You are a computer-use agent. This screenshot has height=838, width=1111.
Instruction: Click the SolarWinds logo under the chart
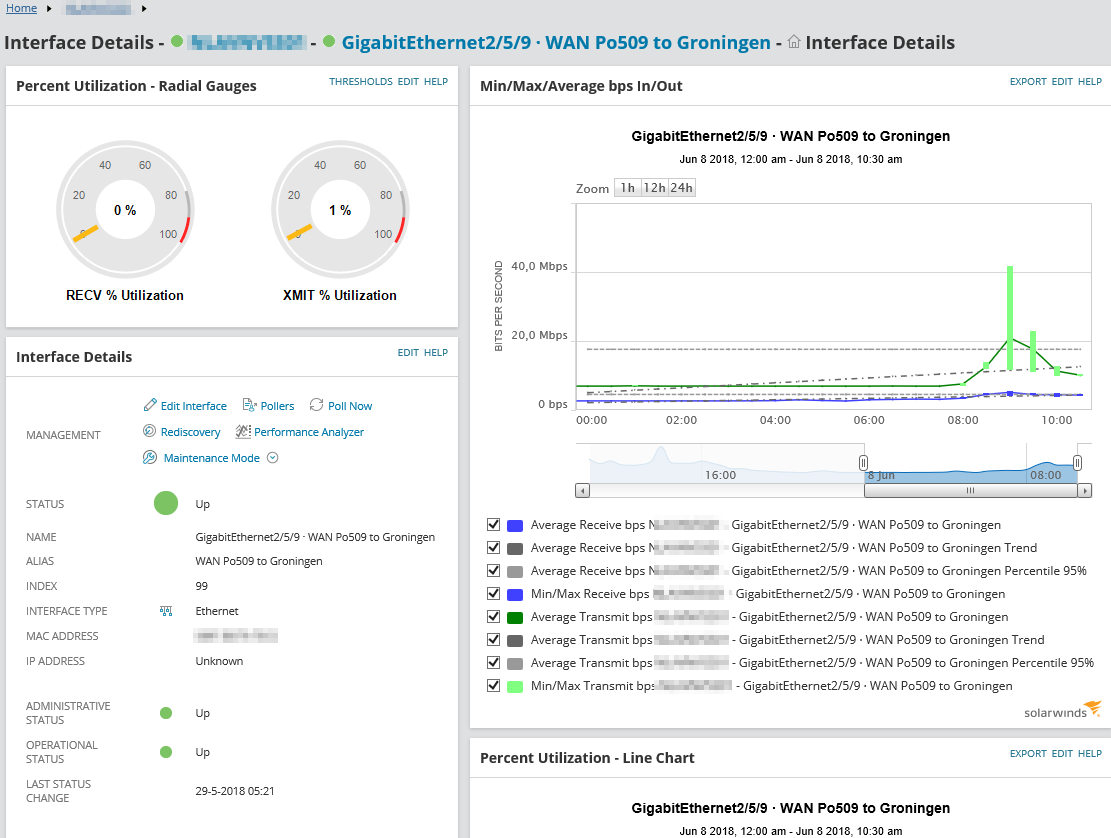tap(1063, 711)
